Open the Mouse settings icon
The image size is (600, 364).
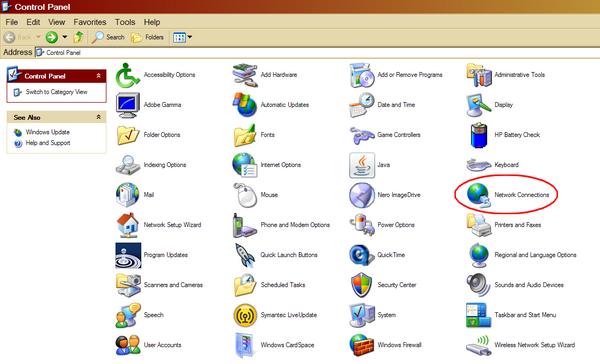pyautogui.click(x=245, y=195)
